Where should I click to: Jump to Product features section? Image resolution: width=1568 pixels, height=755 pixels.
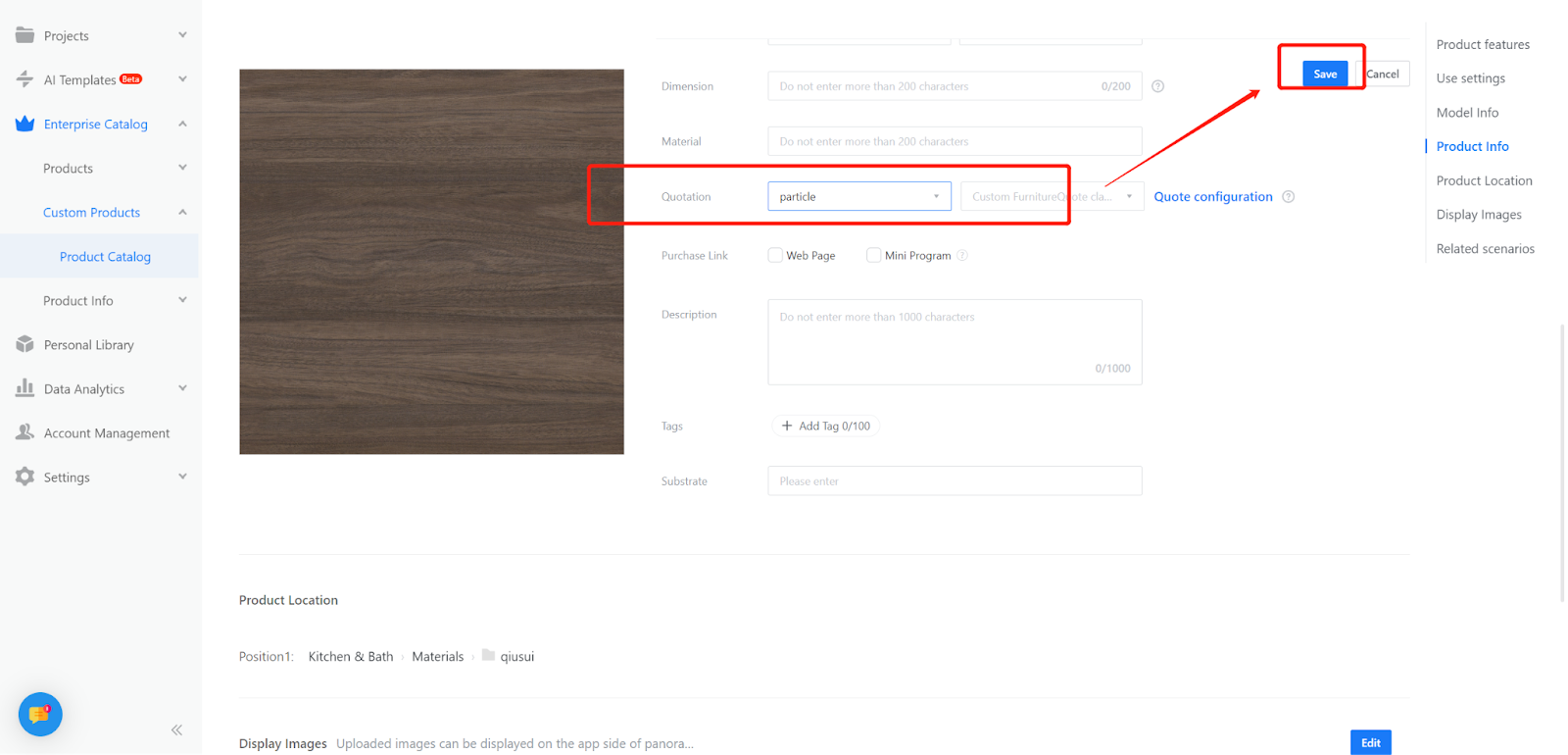[1483, 44]
